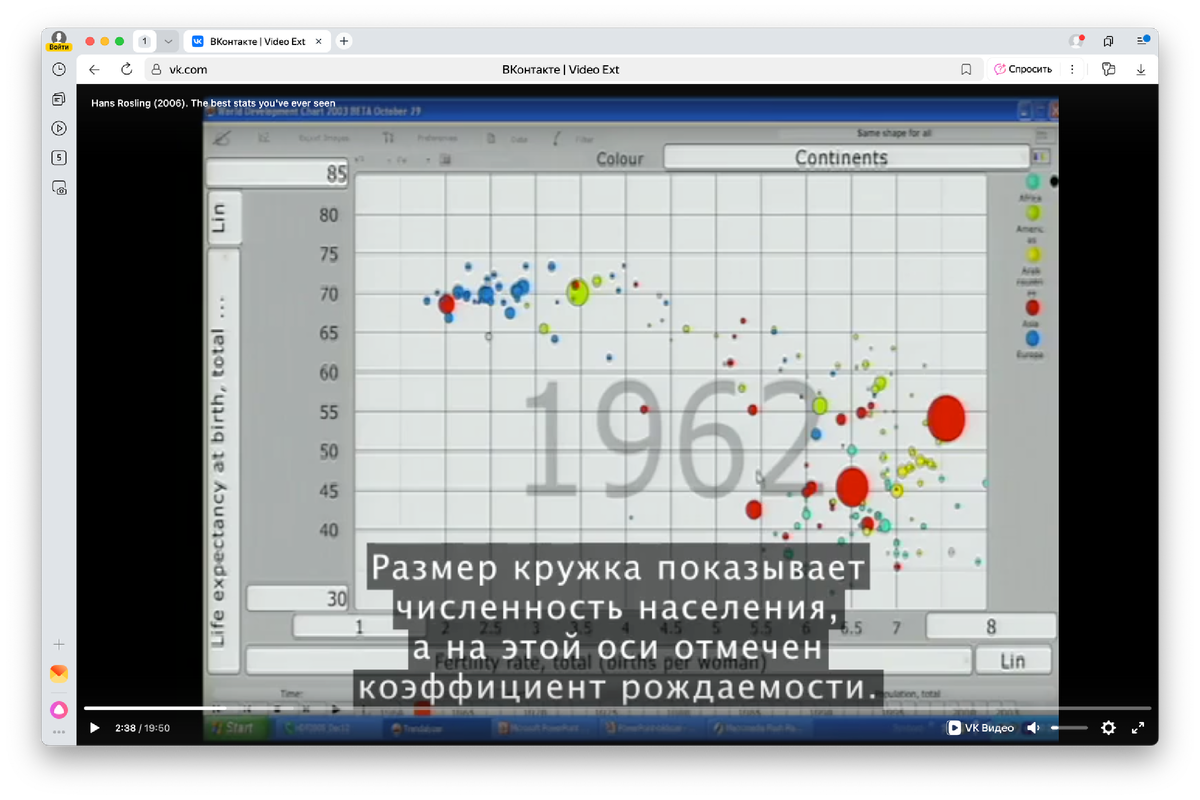This screenshot has width=1200, height=800.
Task: Open browsing history from the sidebar
Action: (58, 68)
